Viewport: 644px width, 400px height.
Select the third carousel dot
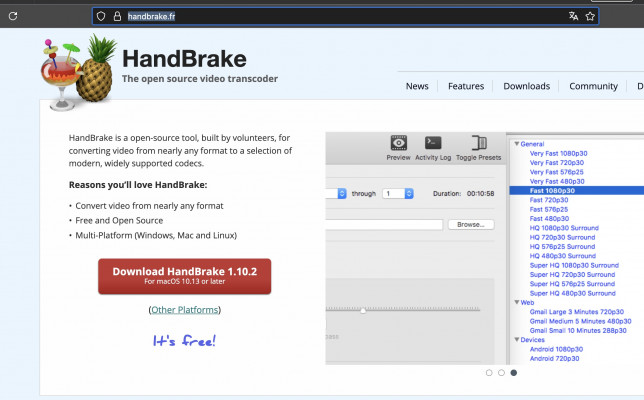[x=514, y=372]
